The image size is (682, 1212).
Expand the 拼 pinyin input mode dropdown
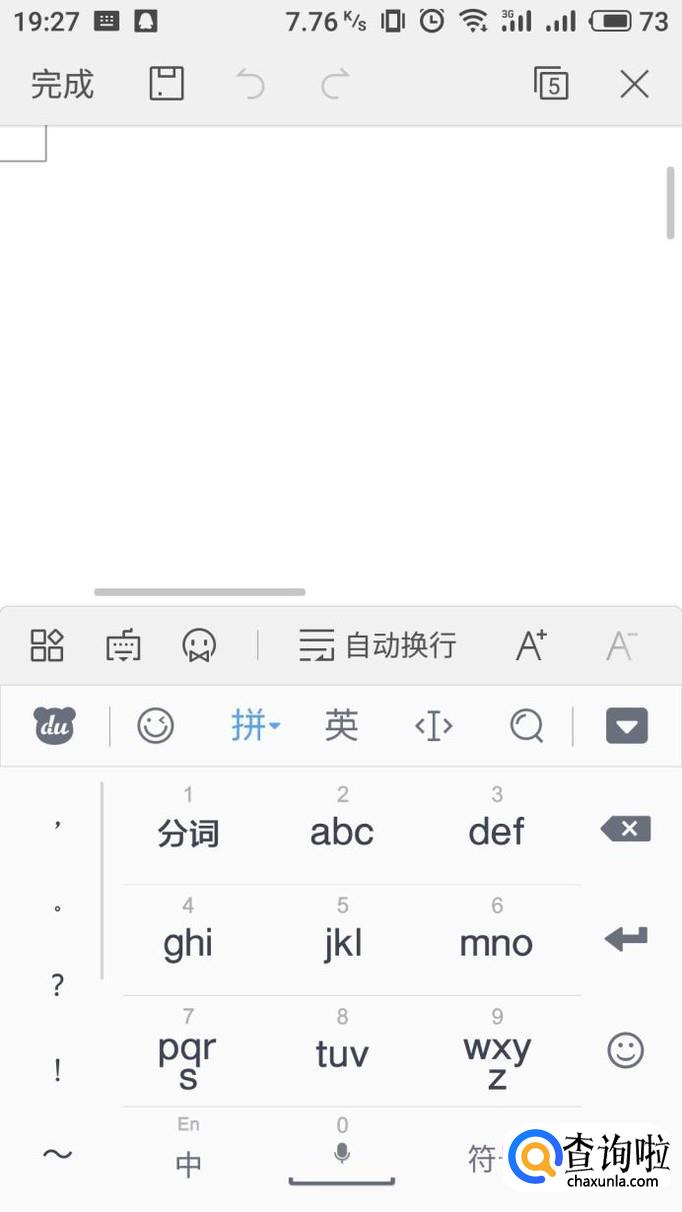255,725
